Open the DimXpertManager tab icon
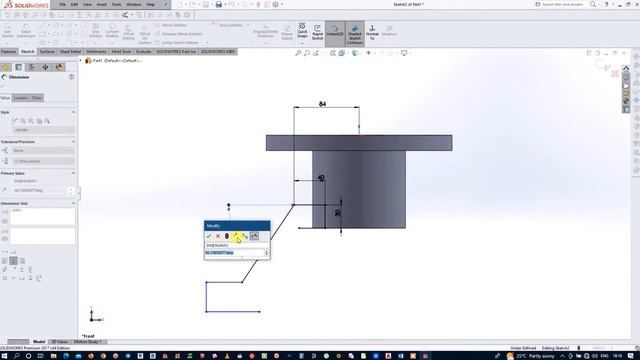This screenshot has width=640, height=360. [45, 67]
